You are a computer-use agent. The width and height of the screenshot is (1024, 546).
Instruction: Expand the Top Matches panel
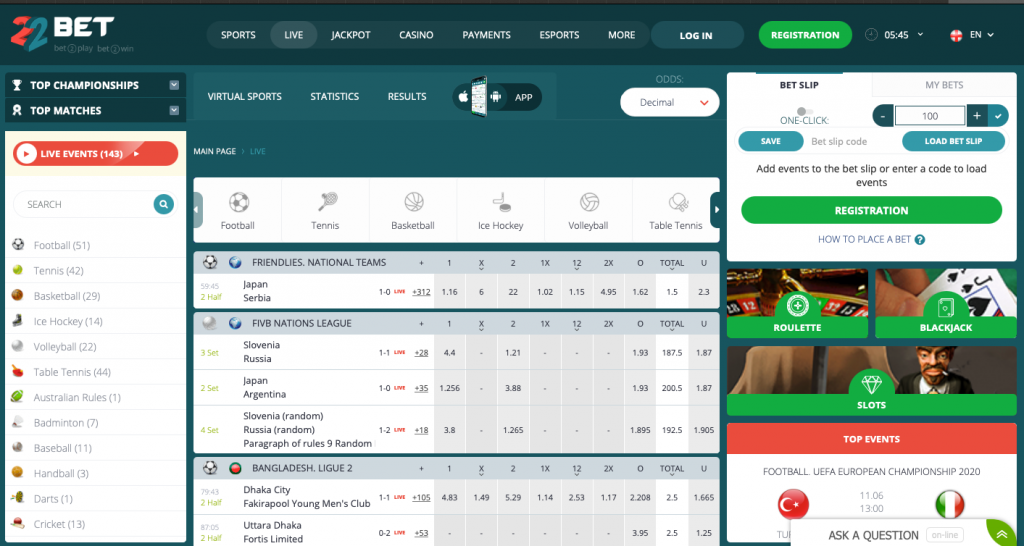[174, 110]
